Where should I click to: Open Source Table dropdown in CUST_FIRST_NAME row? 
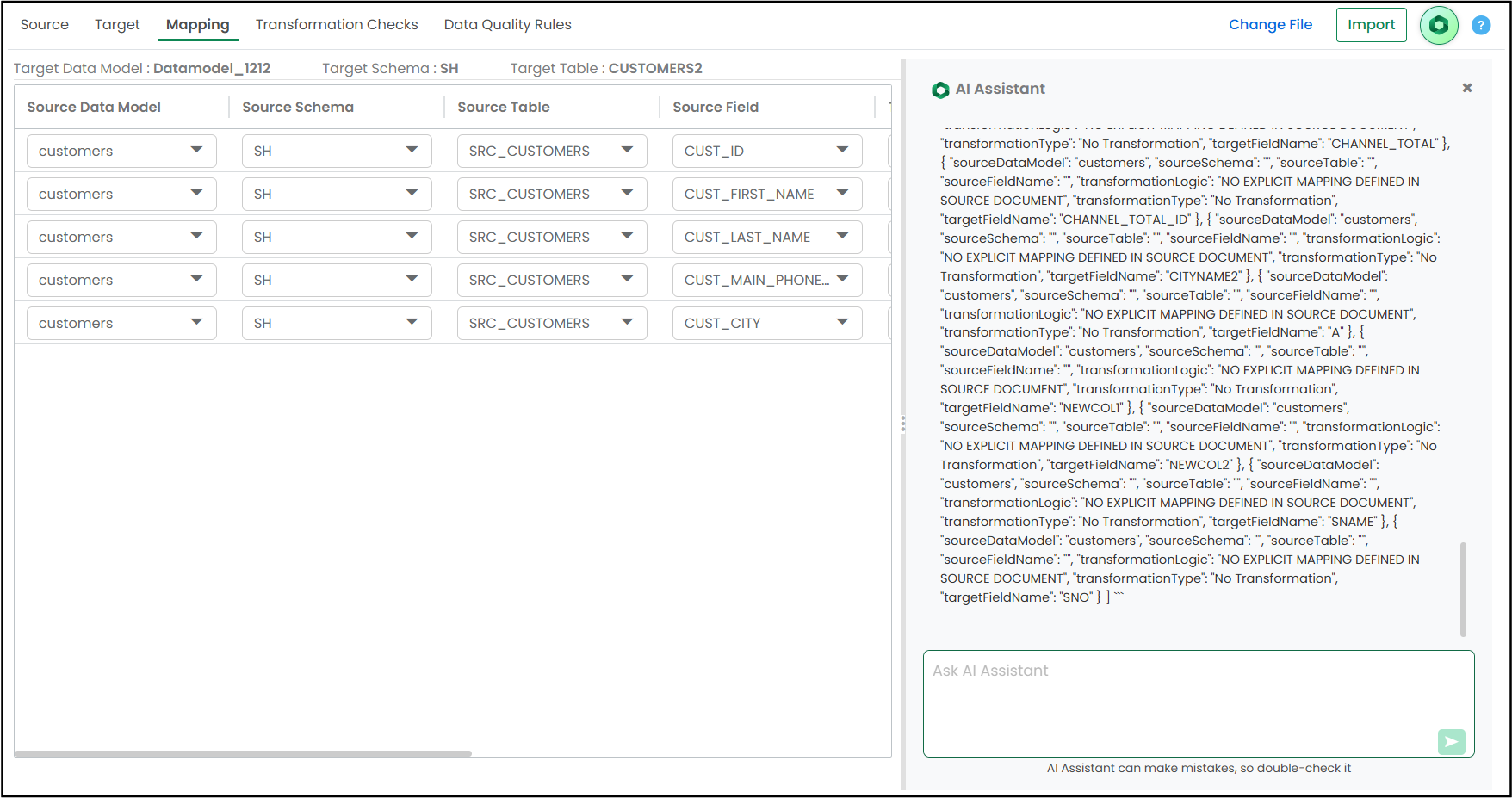point(552,194)
